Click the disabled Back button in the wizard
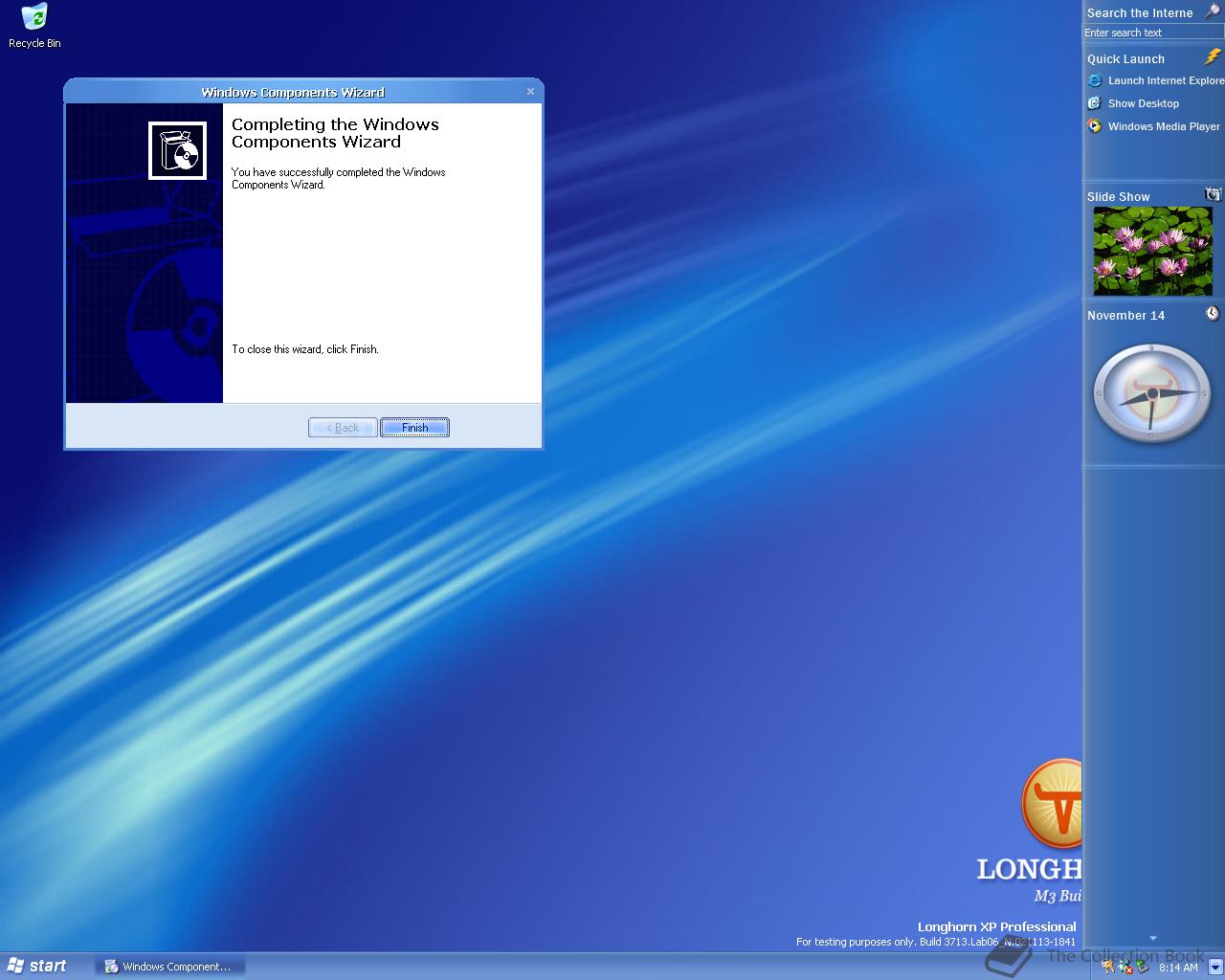This screenshot has width=1225, height=980. coord(343,428)
